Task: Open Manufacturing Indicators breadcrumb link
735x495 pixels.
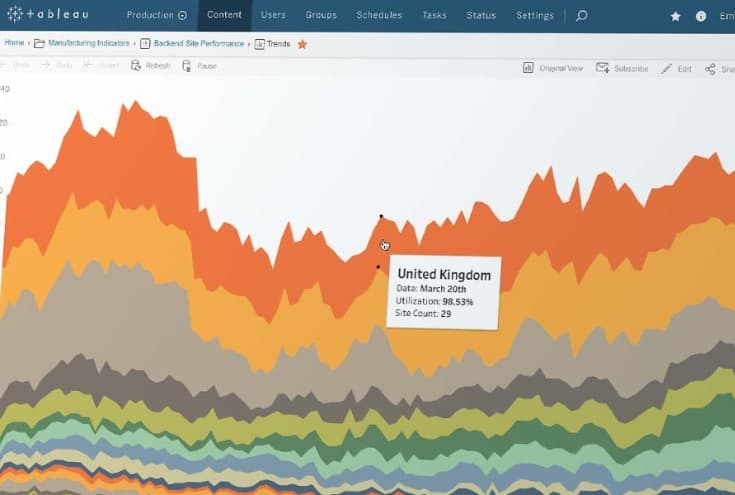Action: [89, 43]
